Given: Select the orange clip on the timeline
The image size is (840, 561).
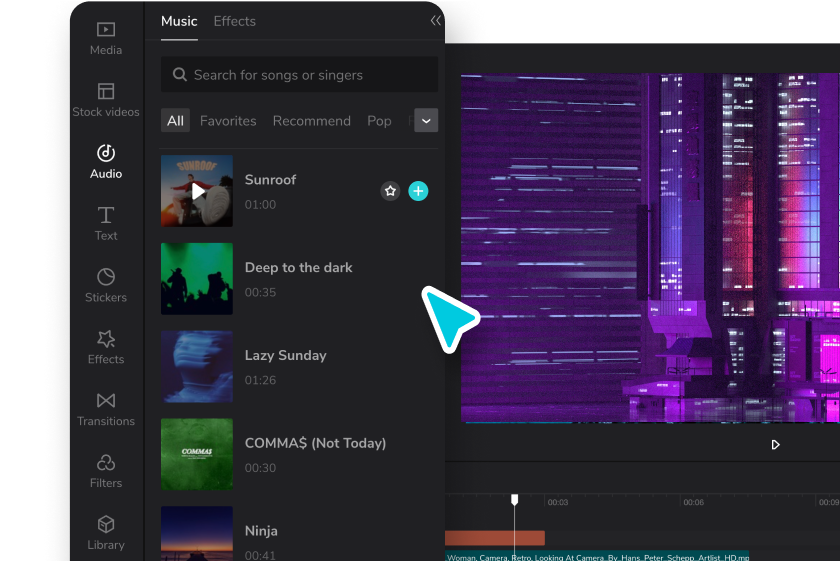Looking at the screenshot, I should pyautogui.click(x=495, y=538).
